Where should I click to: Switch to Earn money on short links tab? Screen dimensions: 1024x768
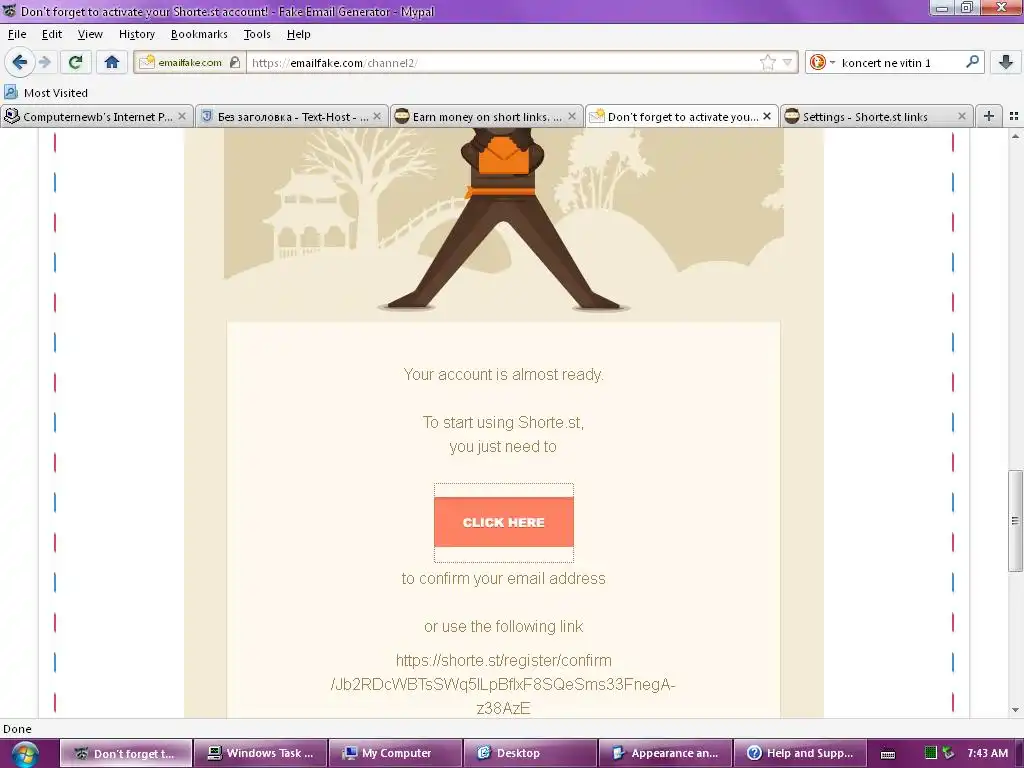coord(487,116)
